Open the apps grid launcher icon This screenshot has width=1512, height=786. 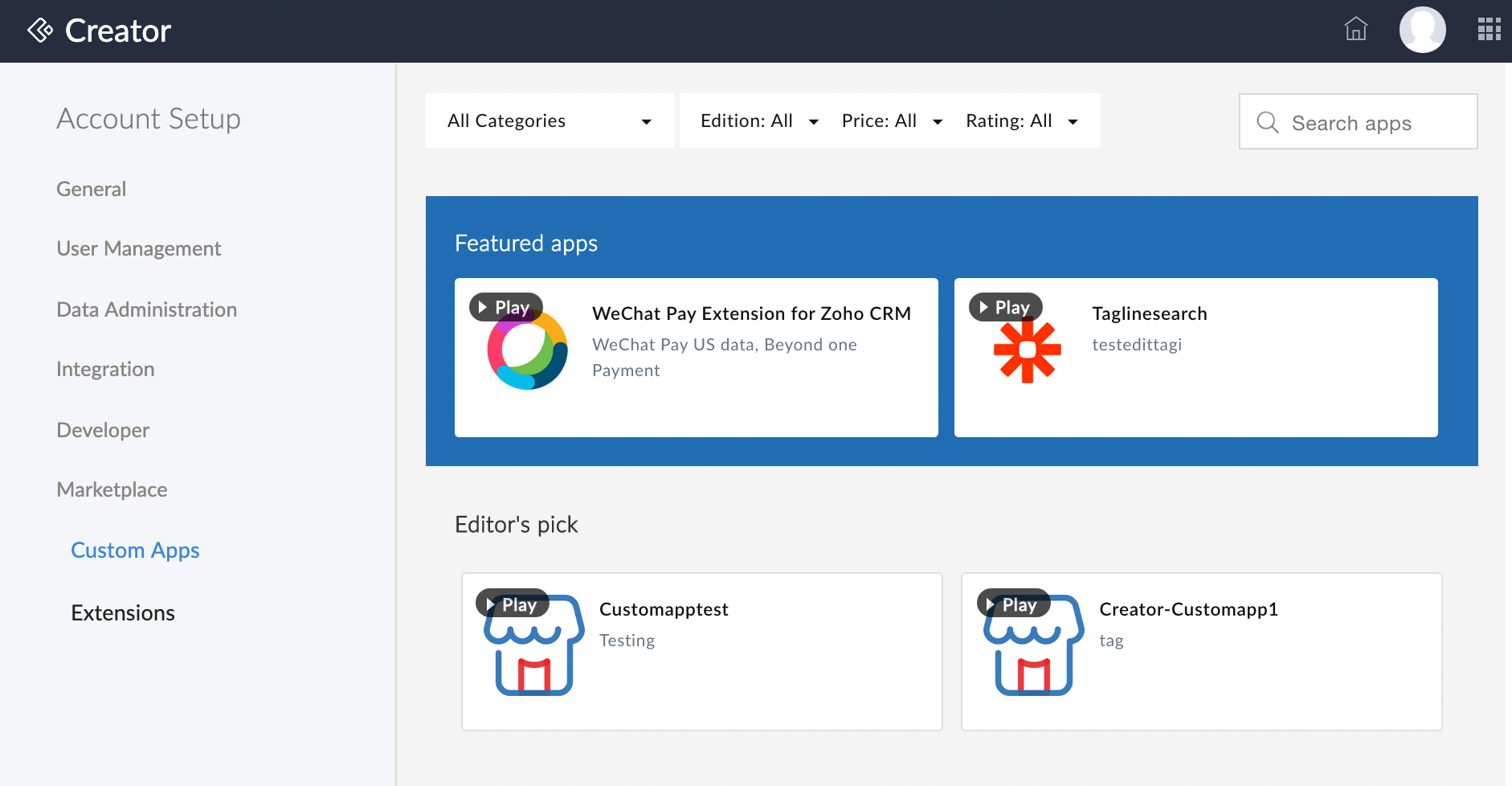tap(1490, 30)
